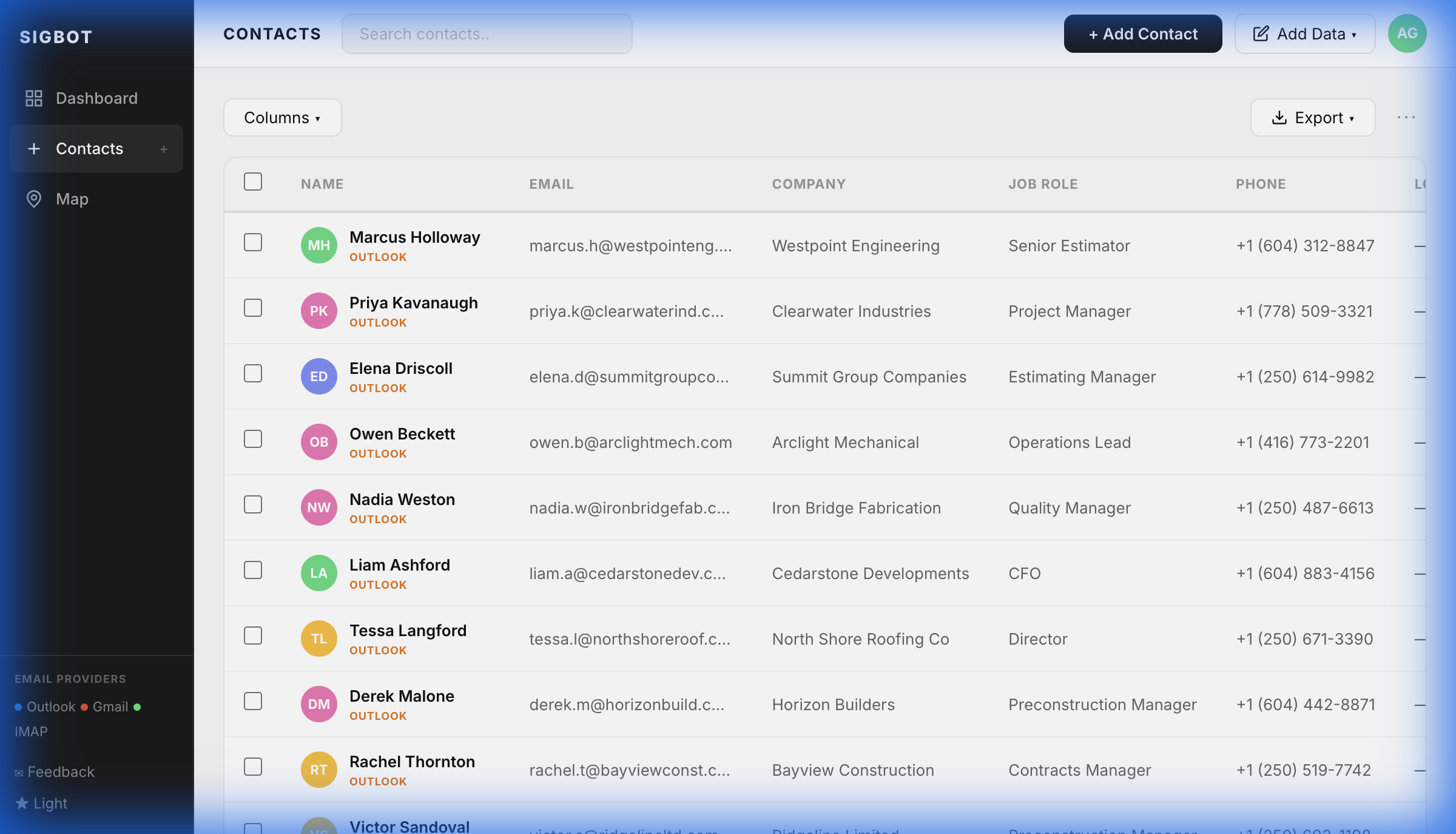Click Priya Kavanaugh's contact avatar
1456x834 pixels.
pyautogui.click(x=318, y=310)
